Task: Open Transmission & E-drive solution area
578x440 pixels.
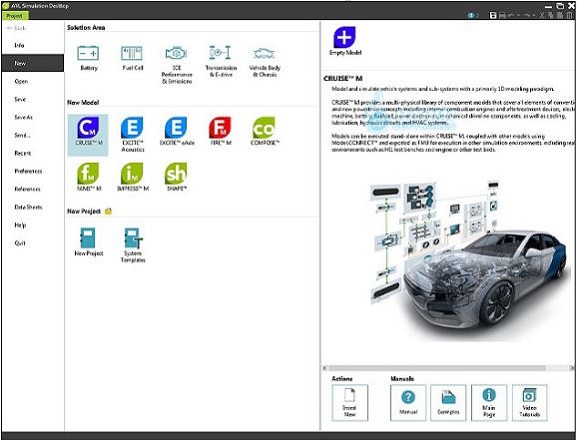Action: [x=220, y=61]
